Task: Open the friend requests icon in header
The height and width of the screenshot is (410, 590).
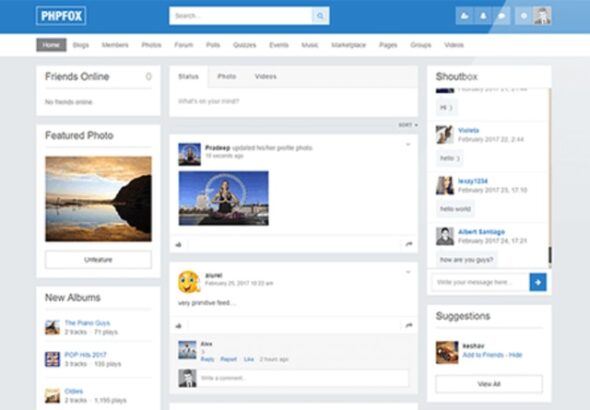Action: tap(464, 16)
